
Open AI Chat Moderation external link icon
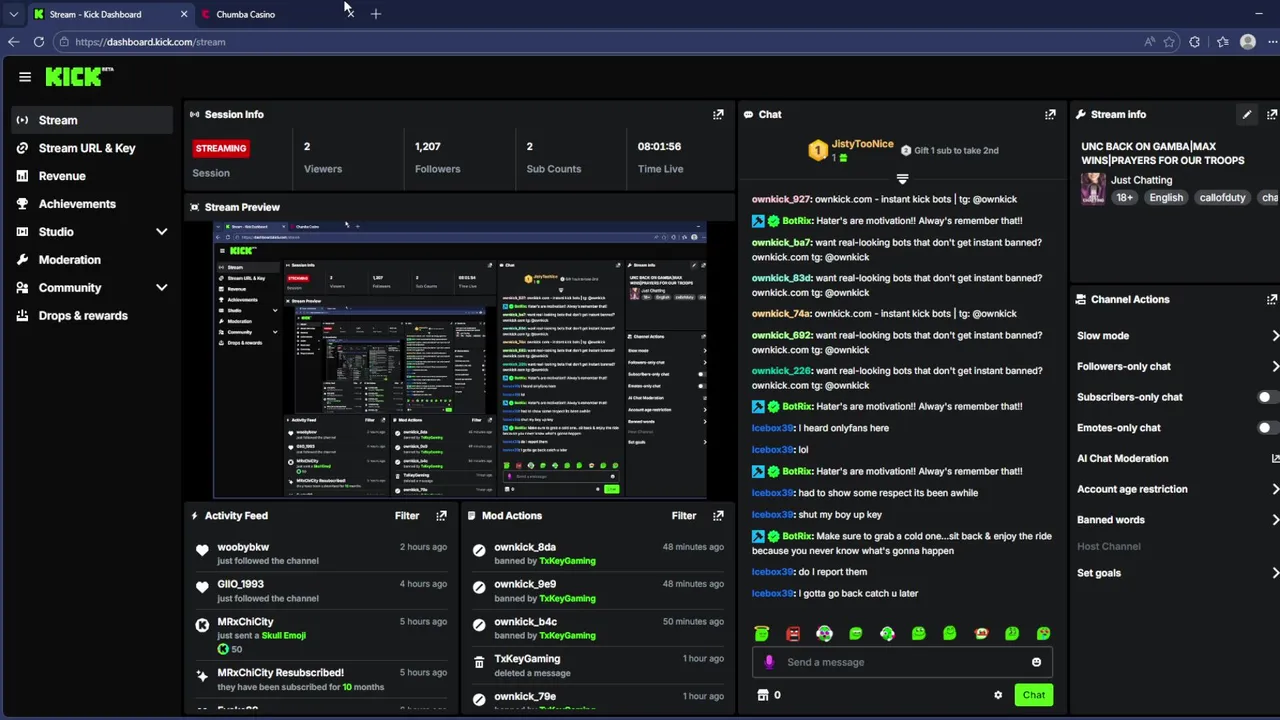[x=1275, y=458]
